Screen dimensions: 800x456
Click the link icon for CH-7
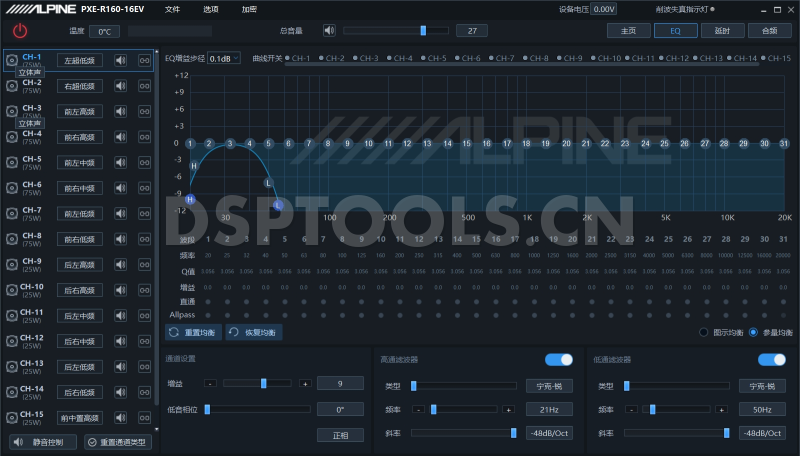tap(144, 214)
